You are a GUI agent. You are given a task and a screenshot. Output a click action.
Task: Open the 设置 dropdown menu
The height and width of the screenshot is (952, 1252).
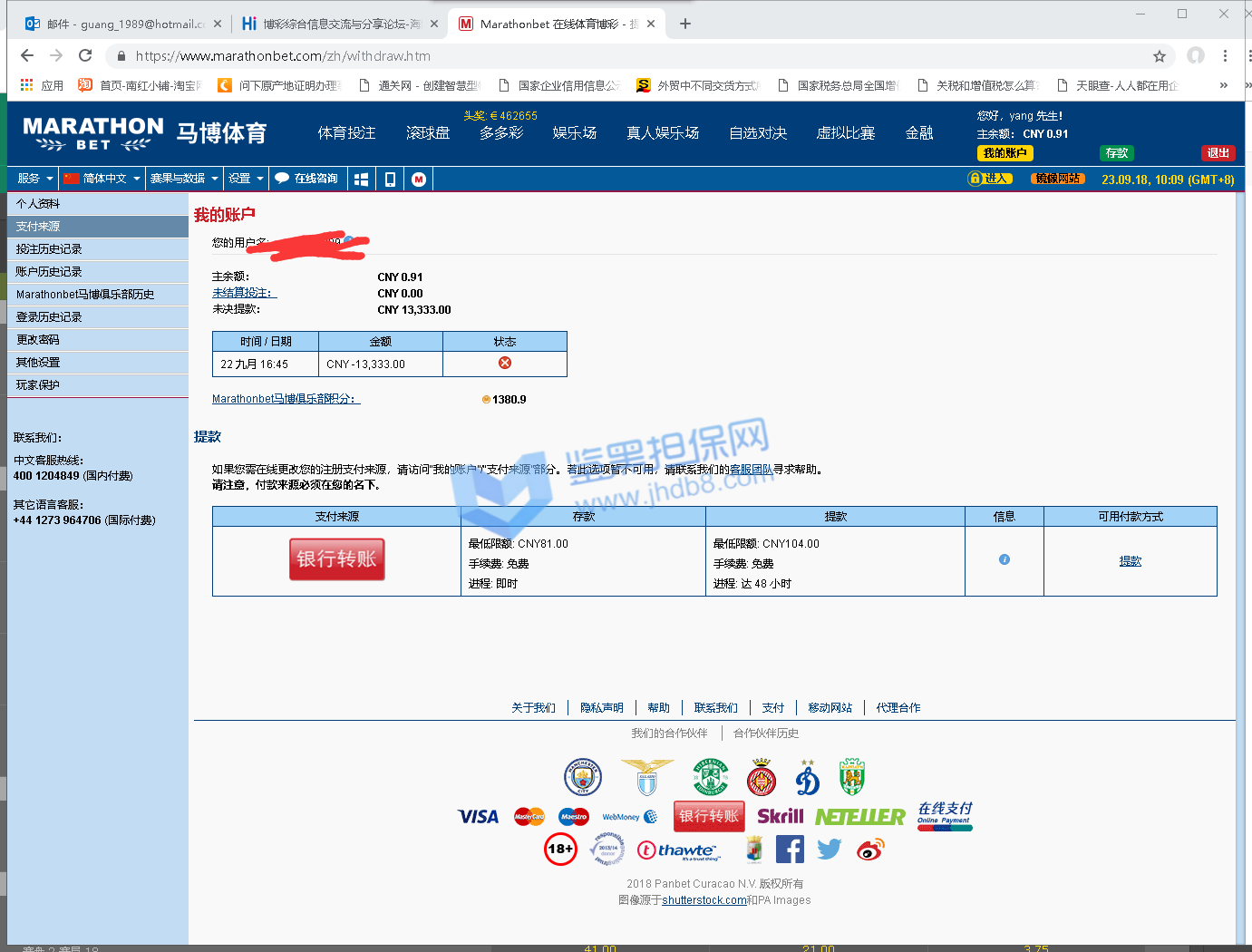pos(246,179)
